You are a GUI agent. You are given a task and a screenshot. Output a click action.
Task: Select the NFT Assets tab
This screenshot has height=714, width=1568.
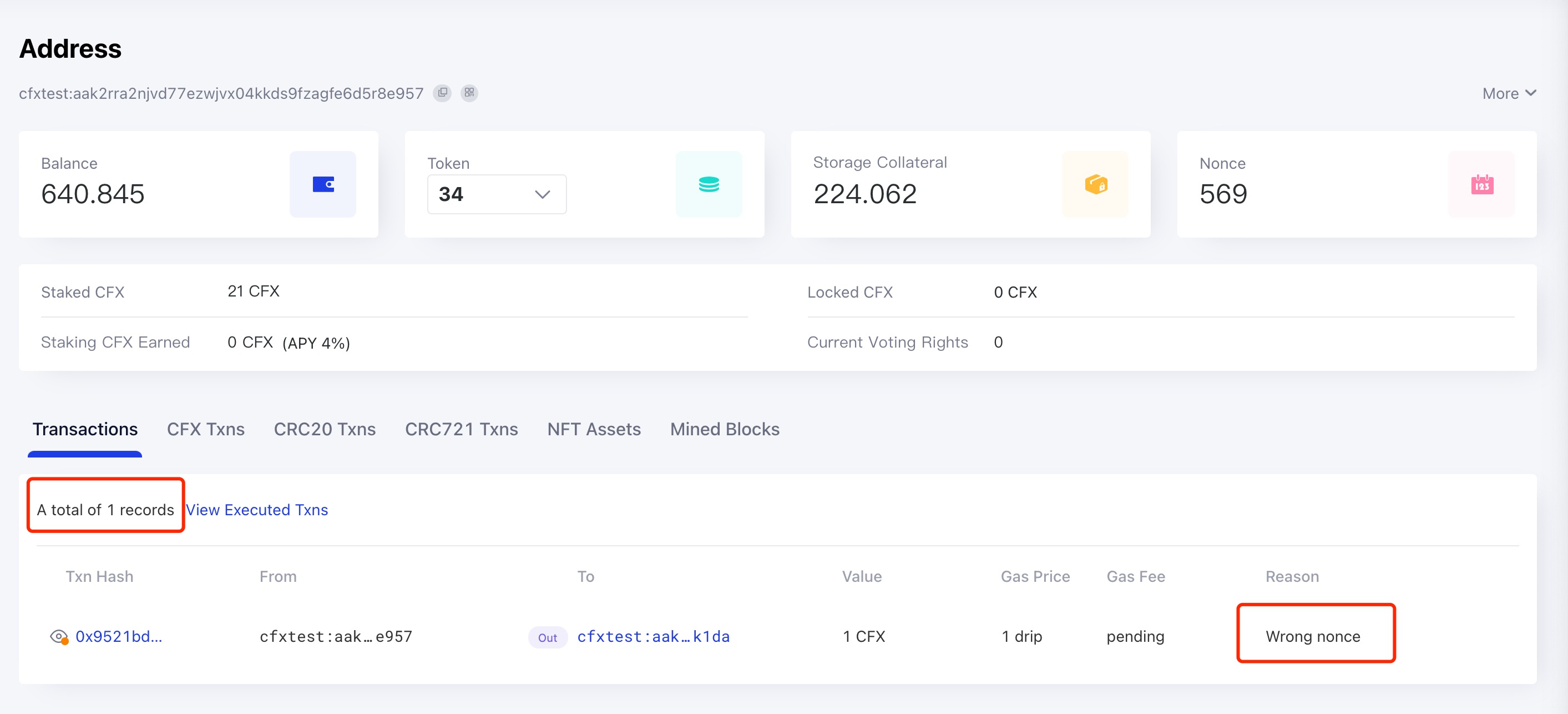click(594, 430)
